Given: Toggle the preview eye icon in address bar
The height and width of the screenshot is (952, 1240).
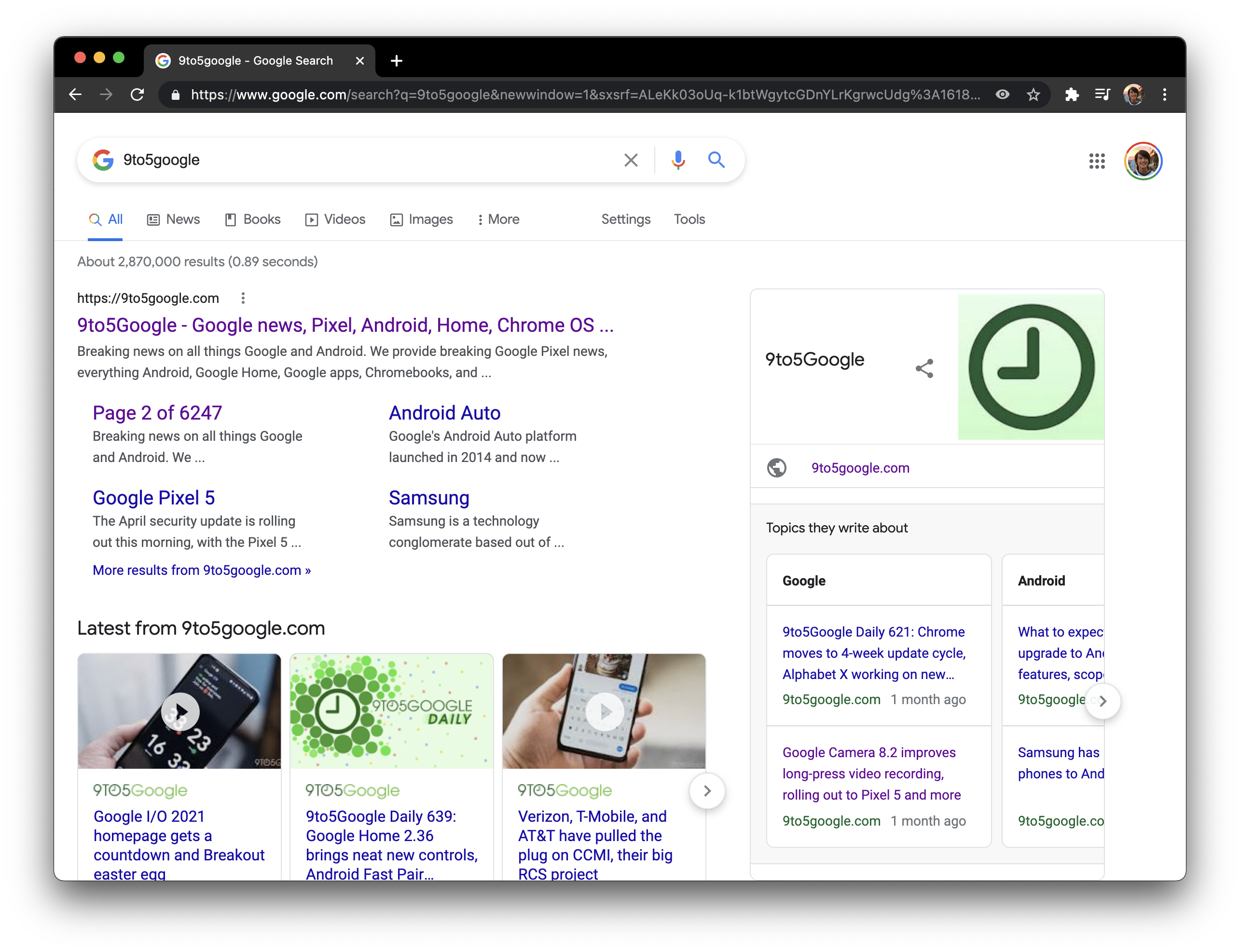Looking at the screenshot, I should tap(1003, 95).
